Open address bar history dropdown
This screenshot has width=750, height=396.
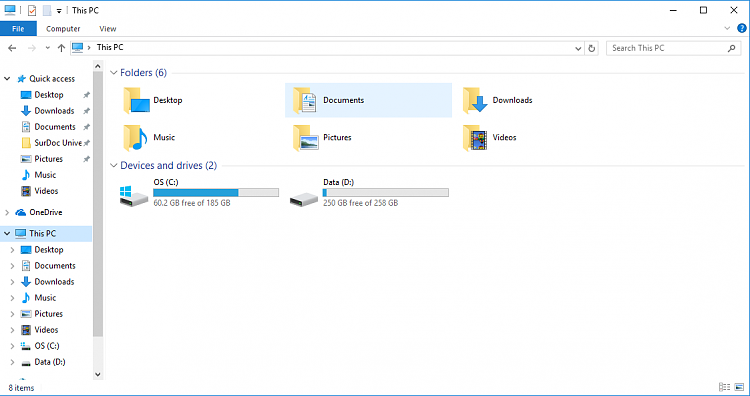click(578, 48)
